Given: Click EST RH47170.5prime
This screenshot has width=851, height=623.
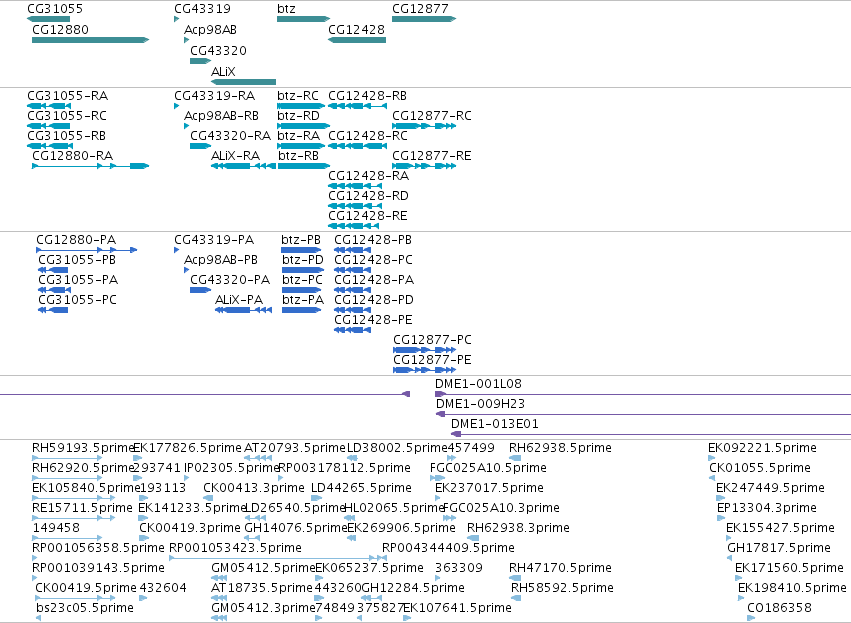Looking at the screenshot, I should tap(560, 568).
